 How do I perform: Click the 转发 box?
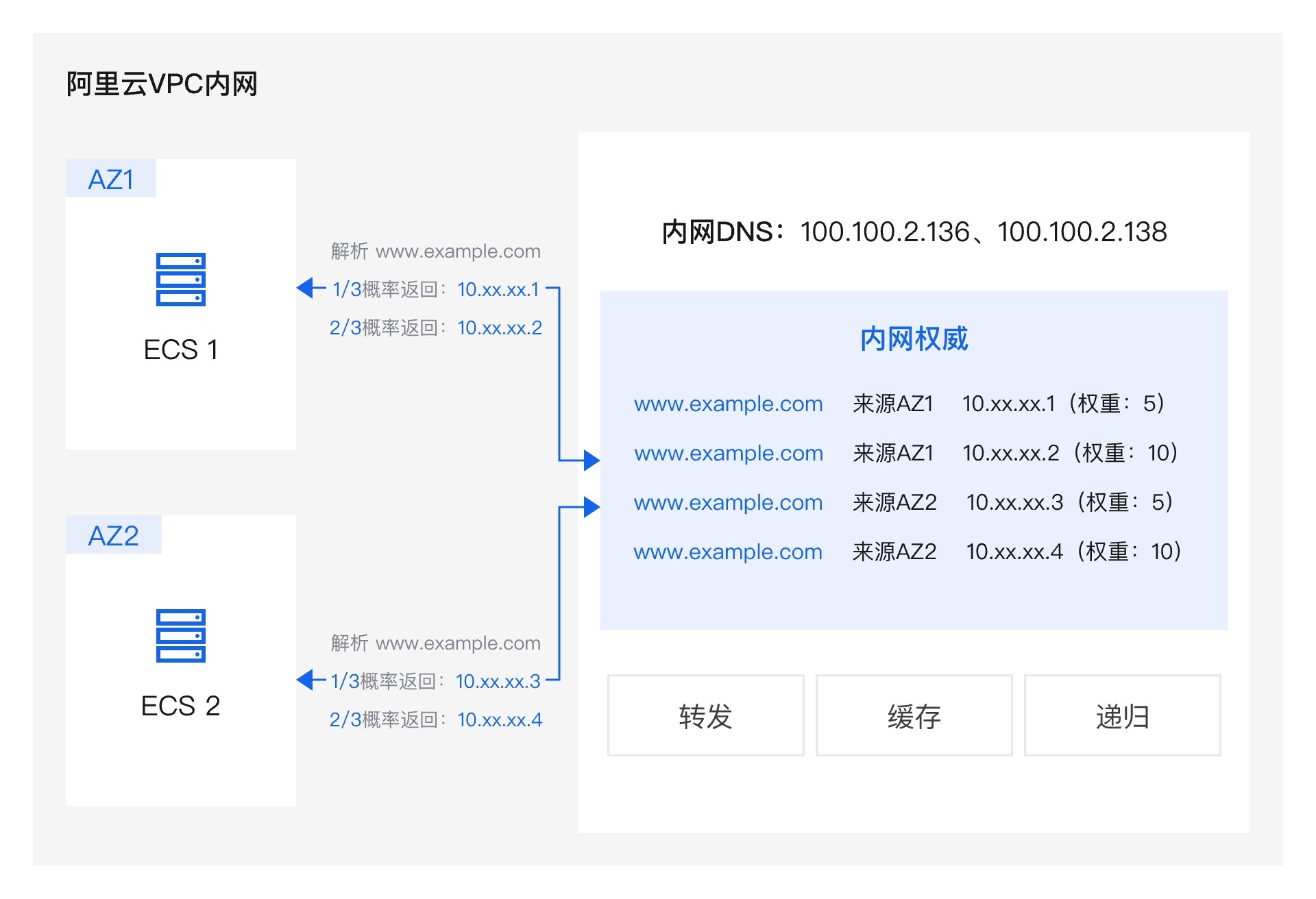point(705,715)
